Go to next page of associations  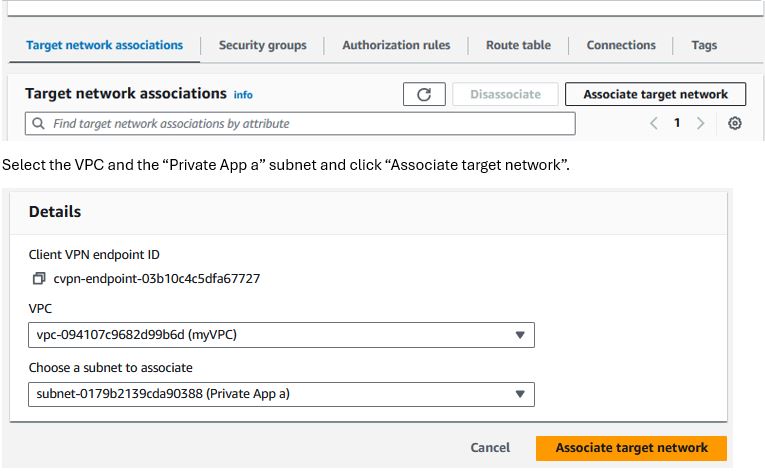point(701,123)
